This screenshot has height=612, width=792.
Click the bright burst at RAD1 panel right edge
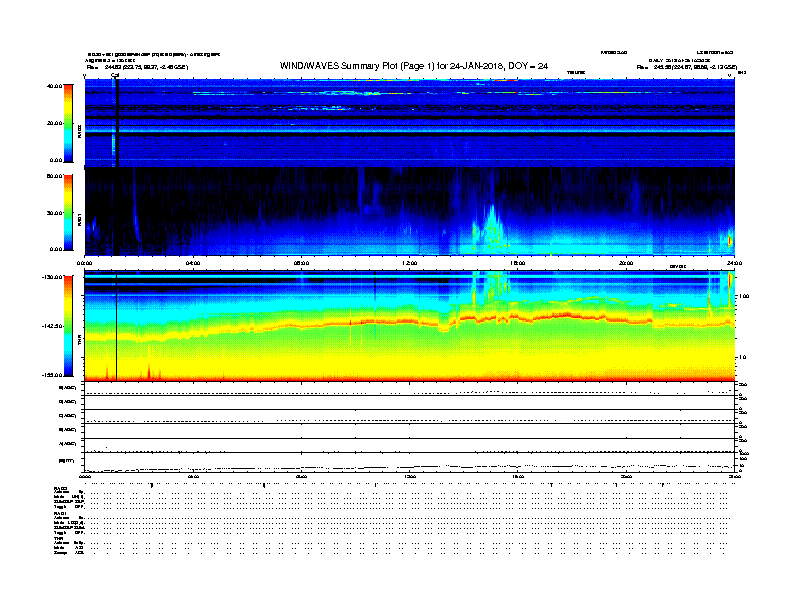[730, 240]
